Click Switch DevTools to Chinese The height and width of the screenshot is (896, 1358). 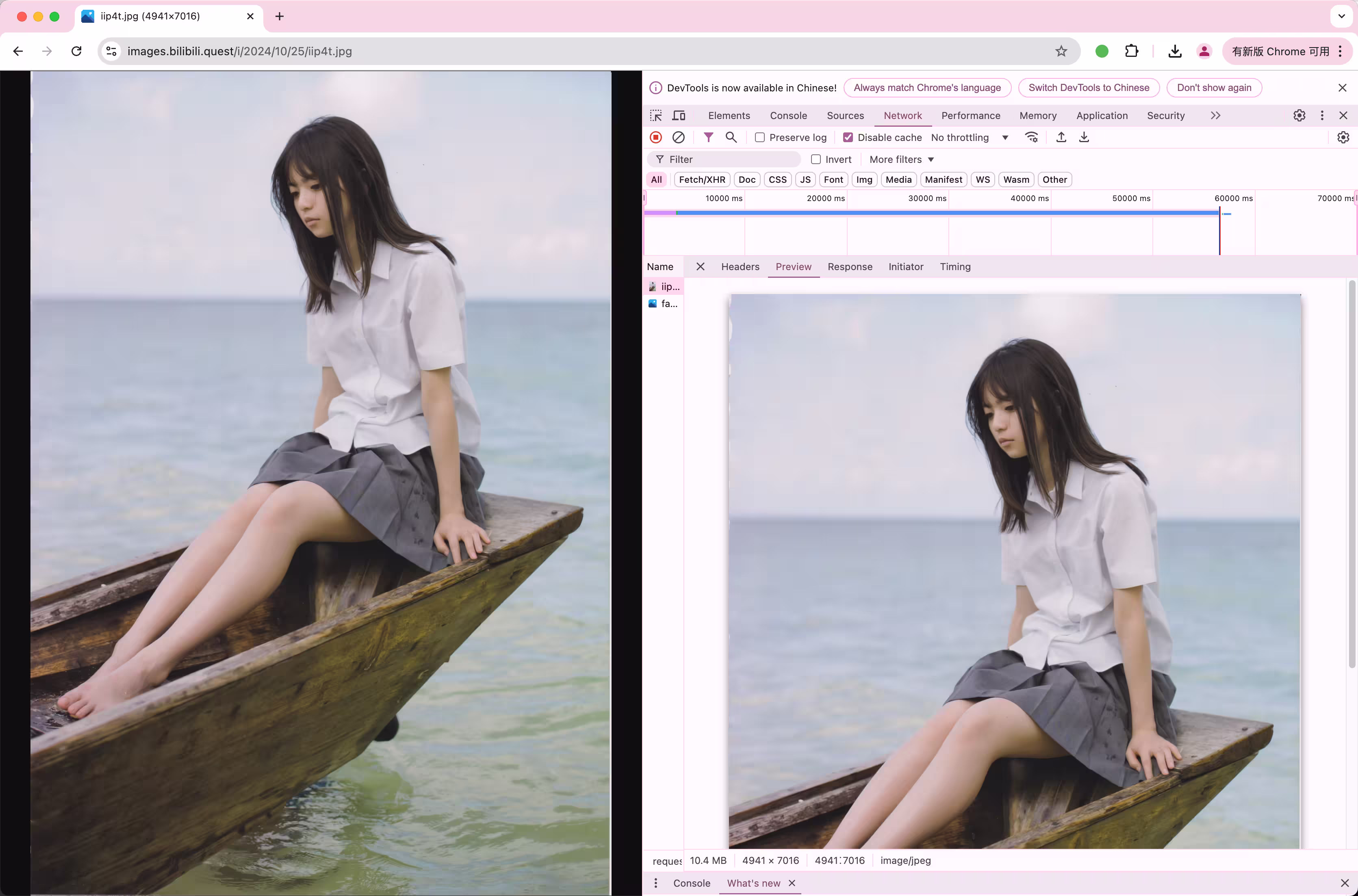(x=1088, y=87)
